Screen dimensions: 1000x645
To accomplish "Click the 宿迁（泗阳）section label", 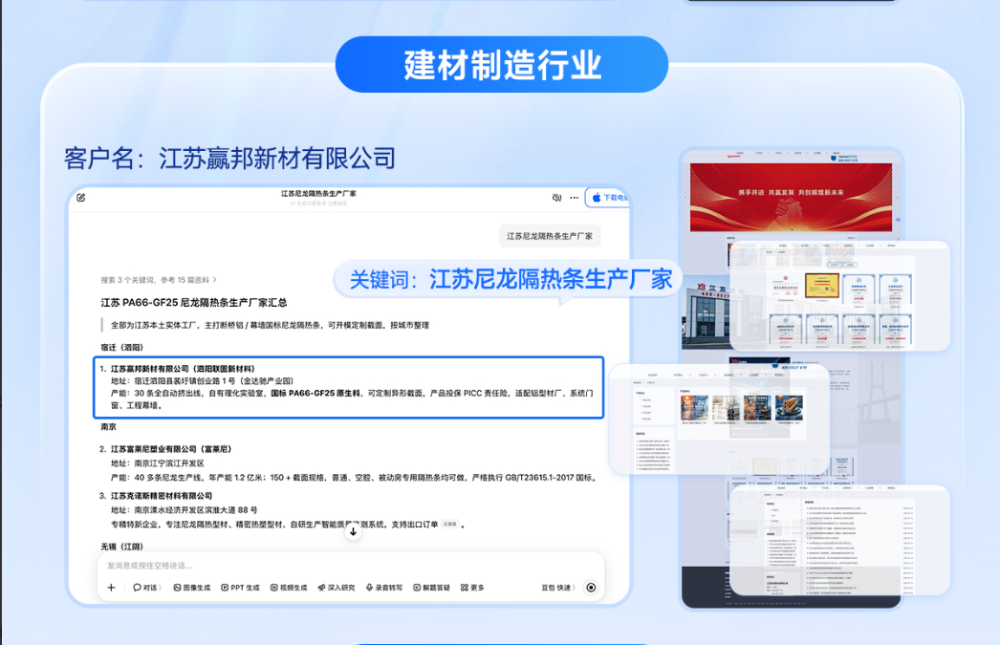I will click(122, 348).
